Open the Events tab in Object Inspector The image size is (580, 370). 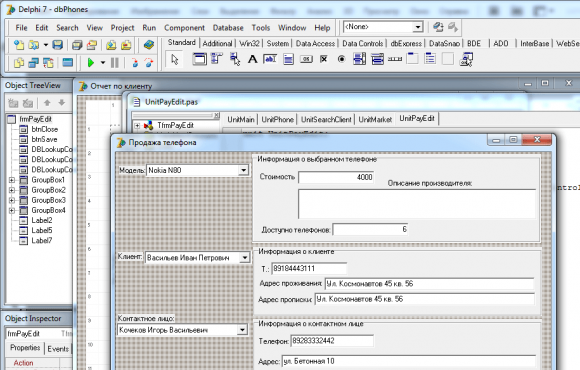(x=58, y=349)
